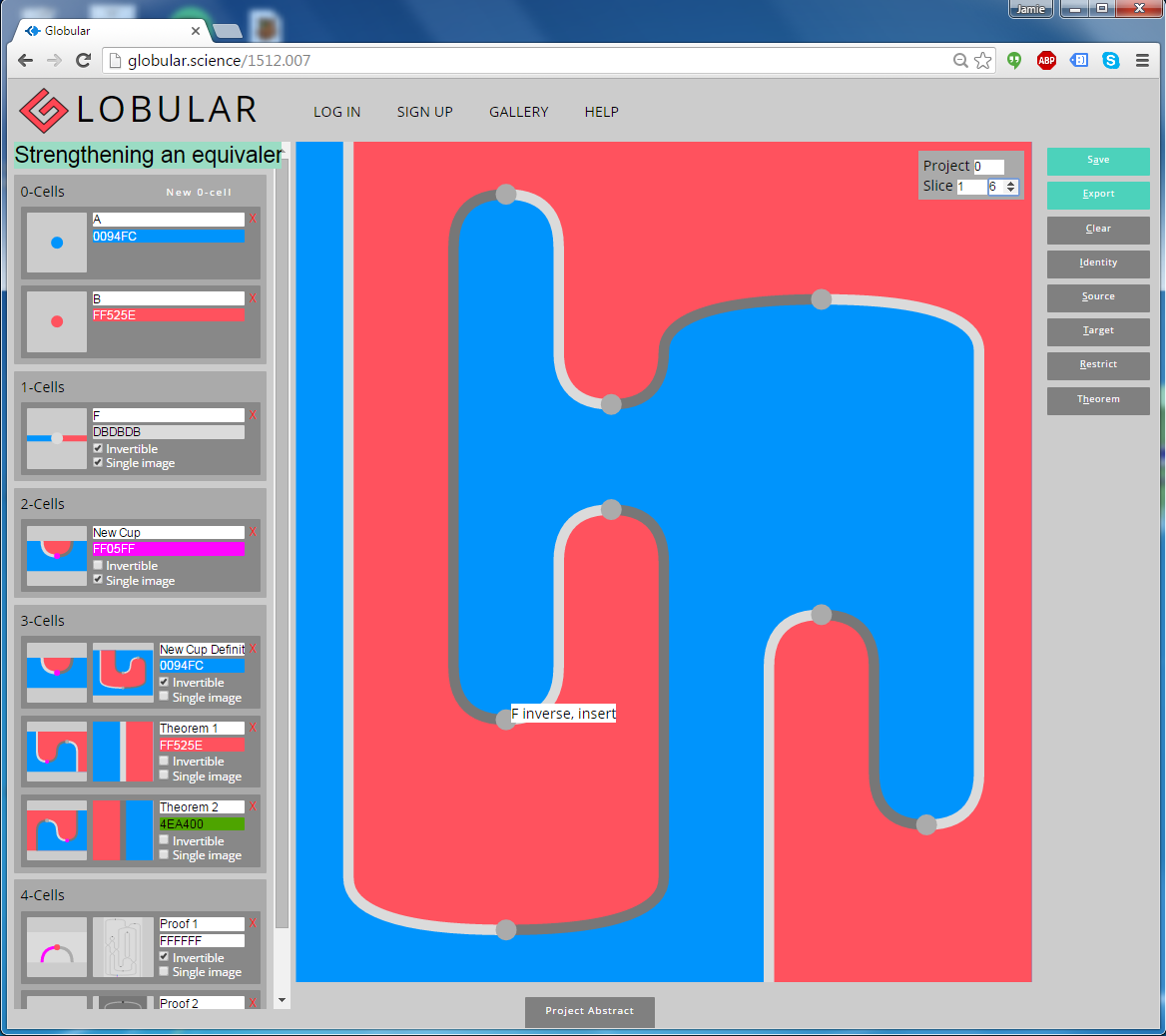Increase the Slice value using the spinner arrow
The height and width of the screenshot is (1036, 1166).
1011,183
